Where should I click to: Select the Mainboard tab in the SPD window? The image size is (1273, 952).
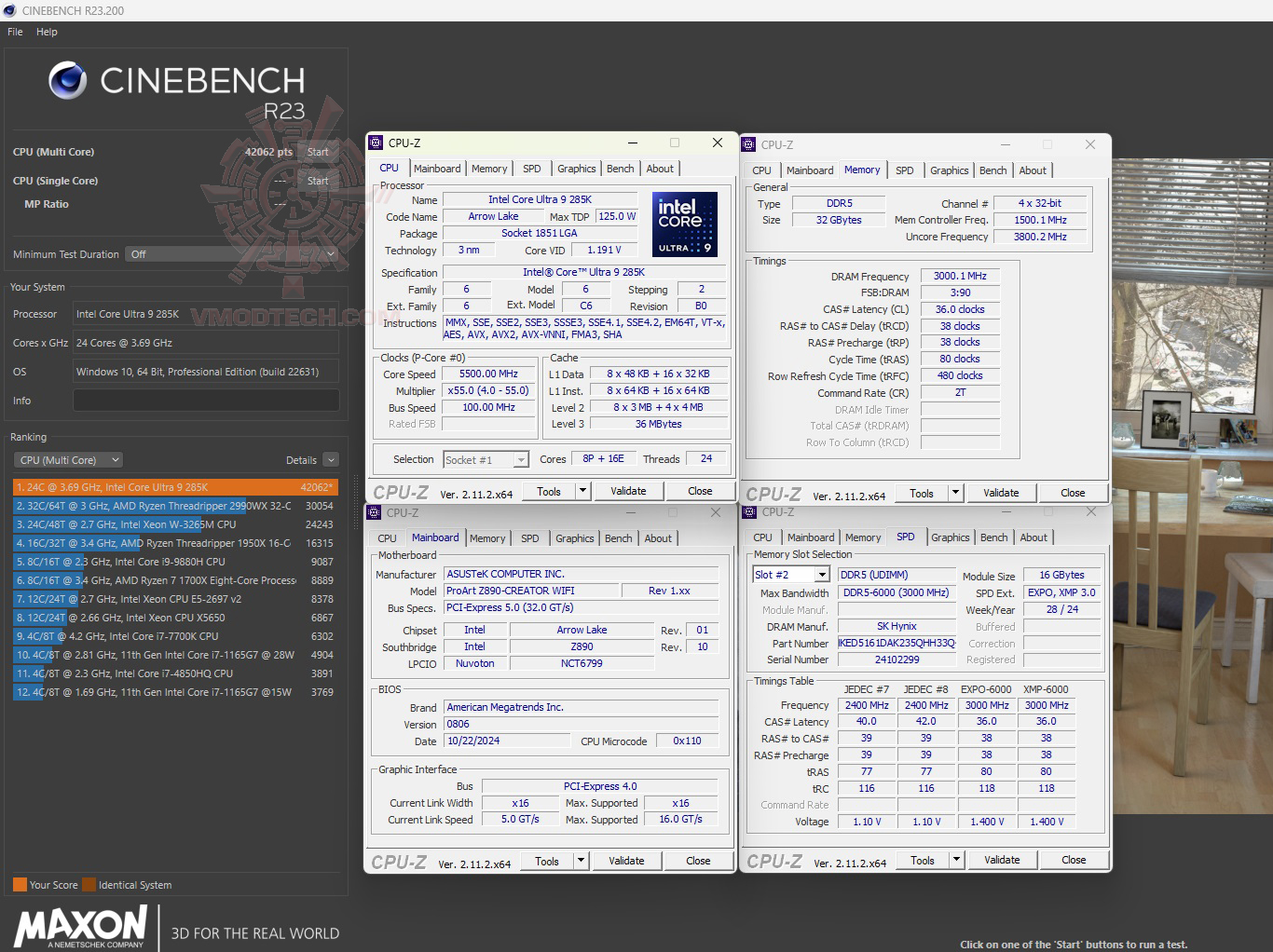tap(811, 537)
